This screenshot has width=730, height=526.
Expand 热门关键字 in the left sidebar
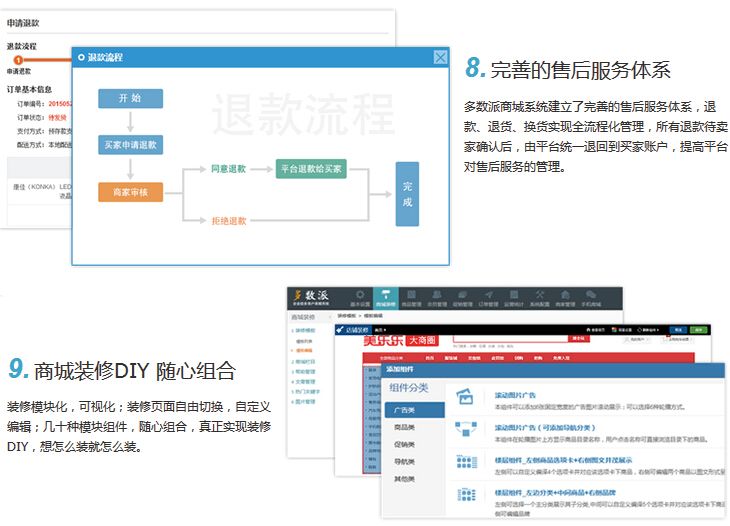coord(305,391)
